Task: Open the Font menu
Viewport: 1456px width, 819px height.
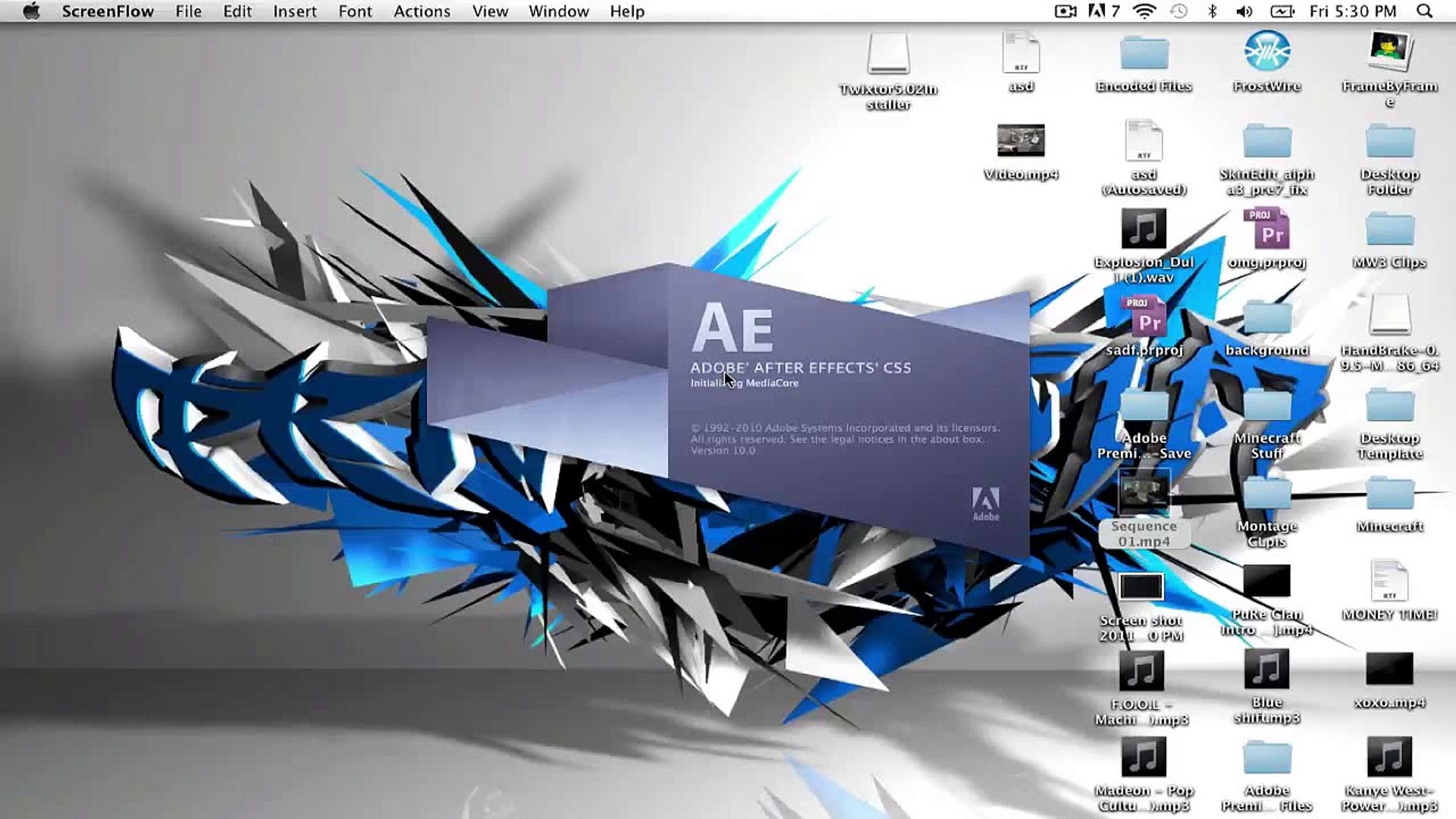Action: coord(355,11)
